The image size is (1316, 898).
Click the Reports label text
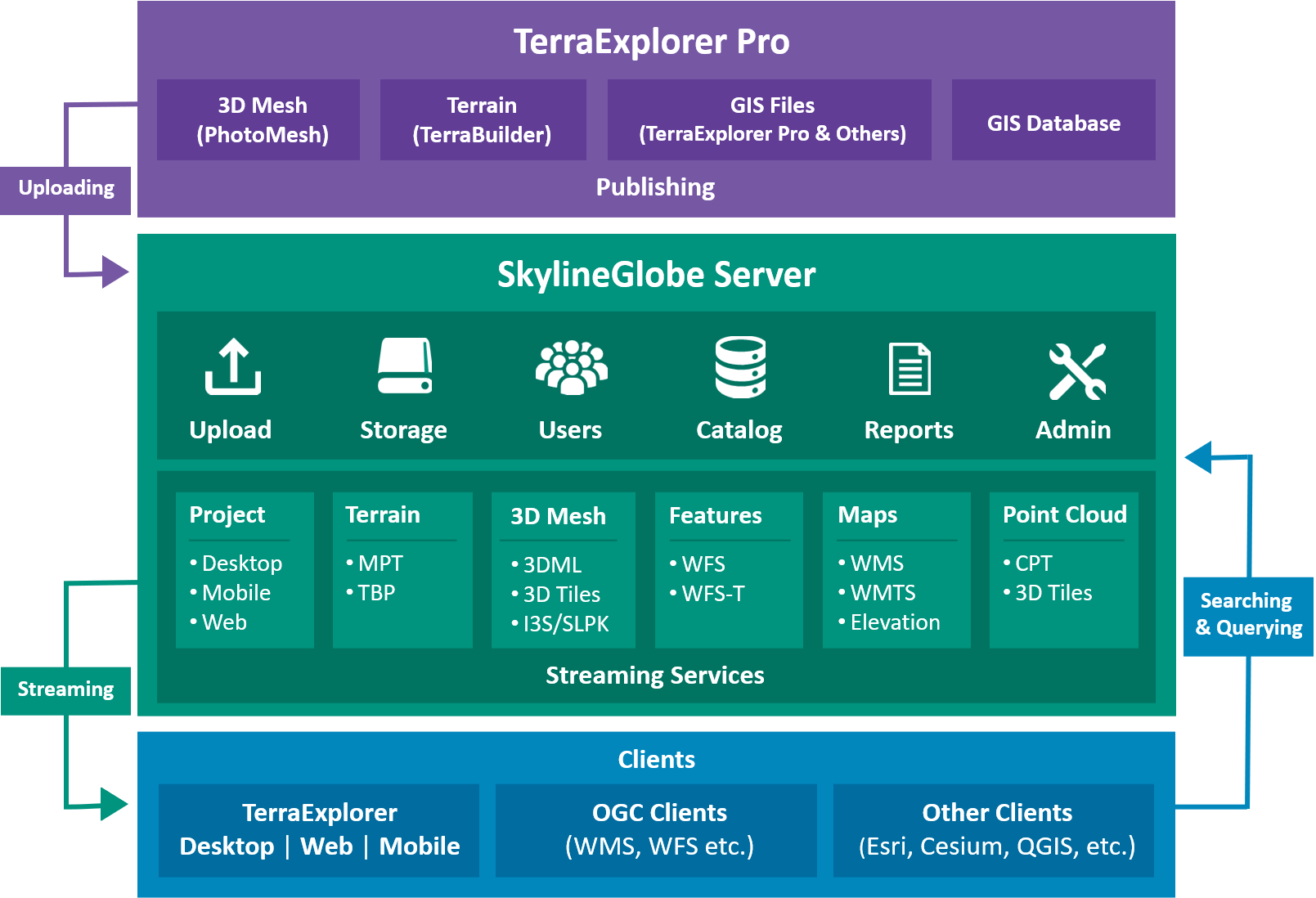(x=909, y=430)
